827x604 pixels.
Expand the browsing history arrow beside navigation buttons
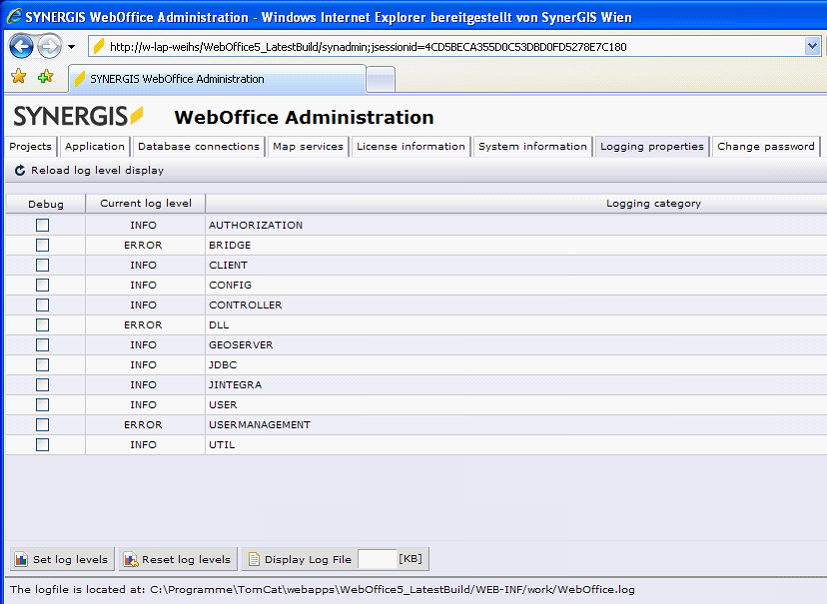click(x=70, y=46)
